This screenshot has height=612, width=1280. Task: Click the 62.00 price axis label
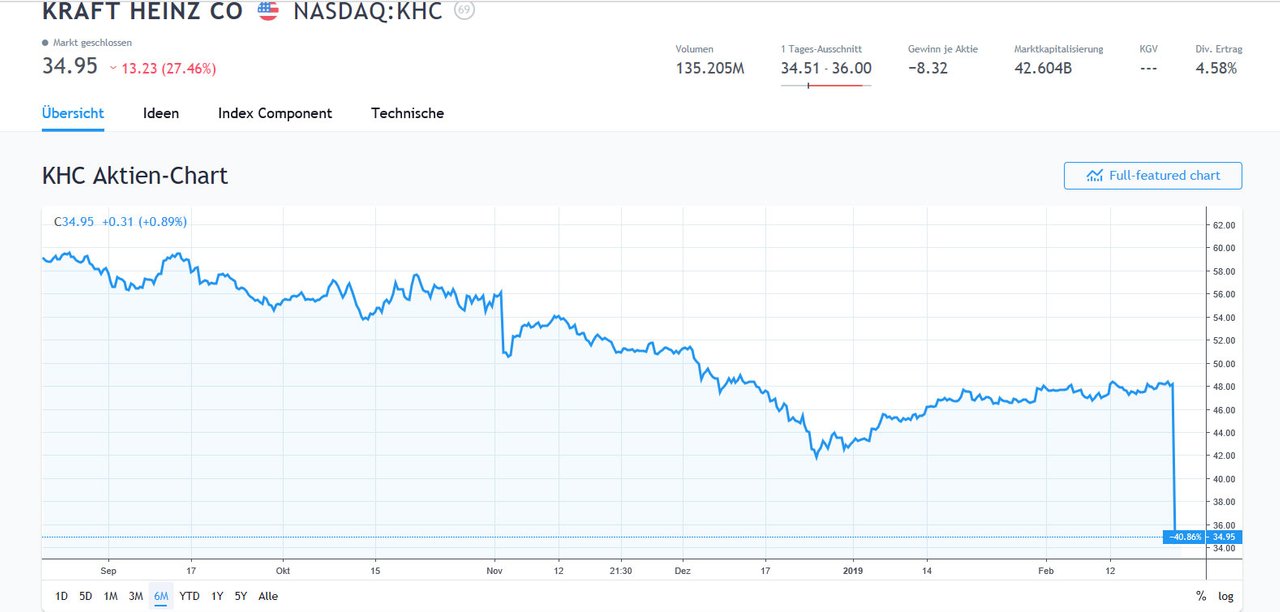pyautogui.click(x=1224, y=225)
